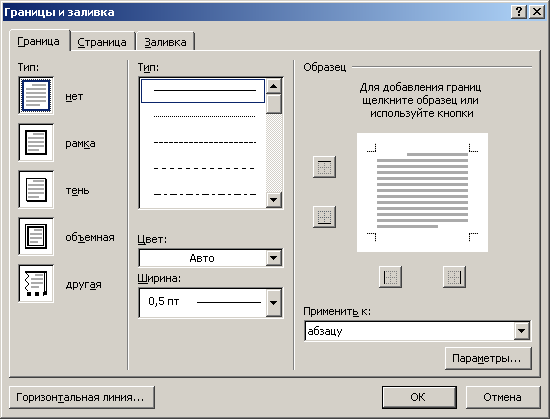Image resolution: width=550 pixels, height=419 pixels.
Task: Click the 'другая' label text
Action: click(83, 284)
